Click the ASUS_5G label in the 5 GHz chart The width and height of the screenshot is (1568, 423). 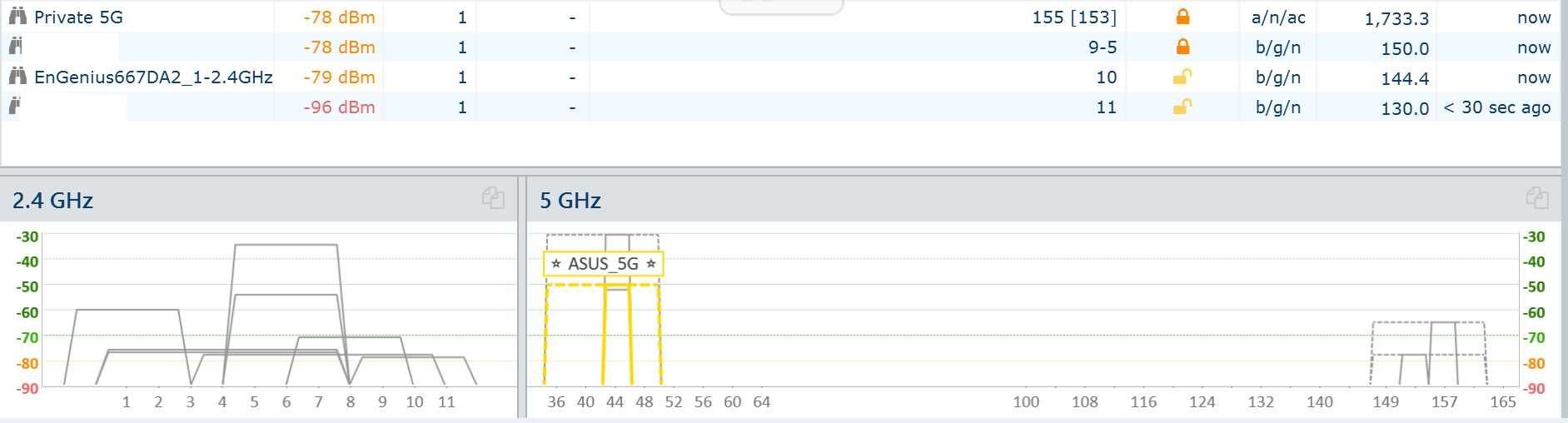(x=604, y=264)
